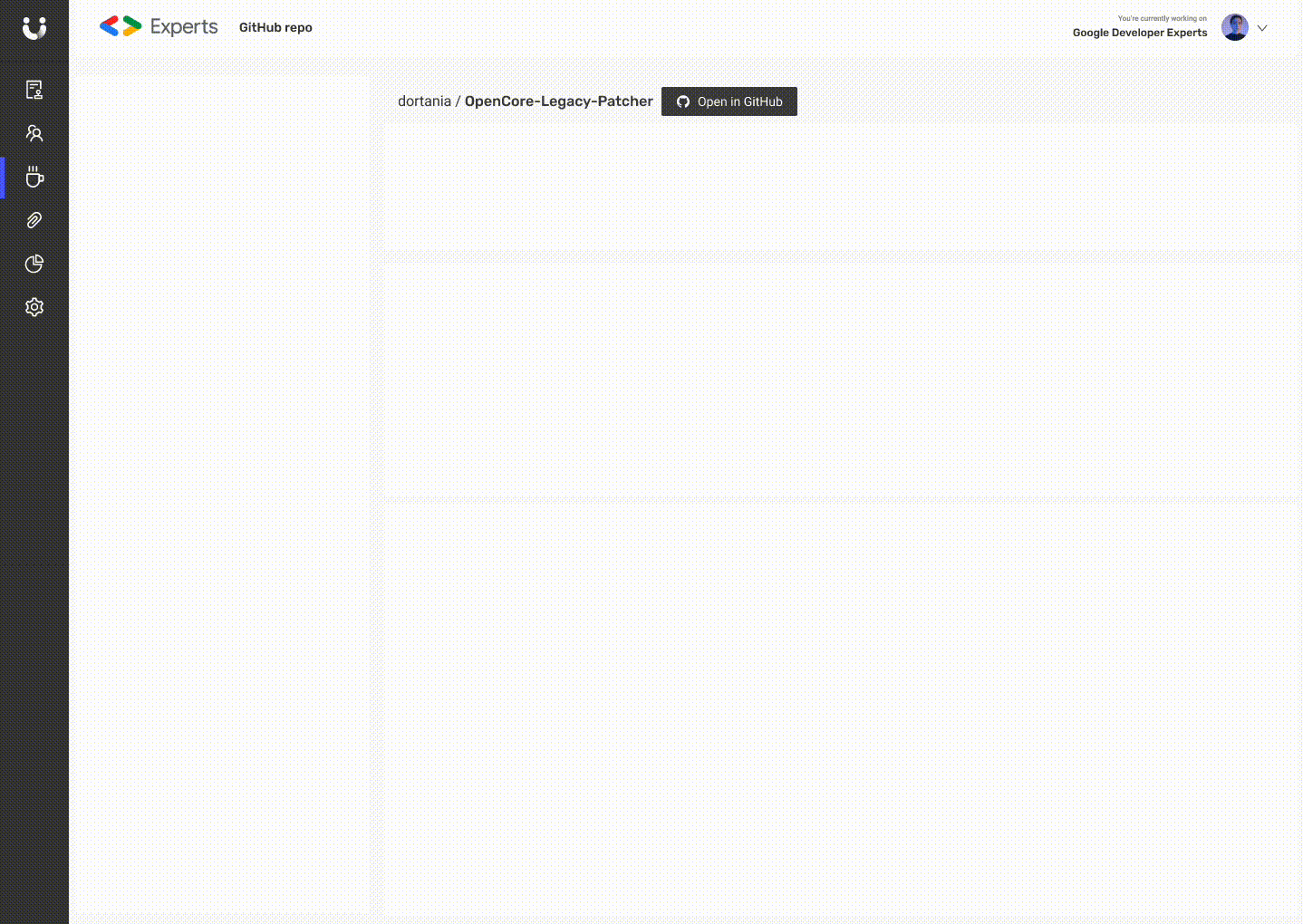This screenshot has height=924, width=1303.
Task: Open the certificate page sidebar icon
Action: [34, 90]
